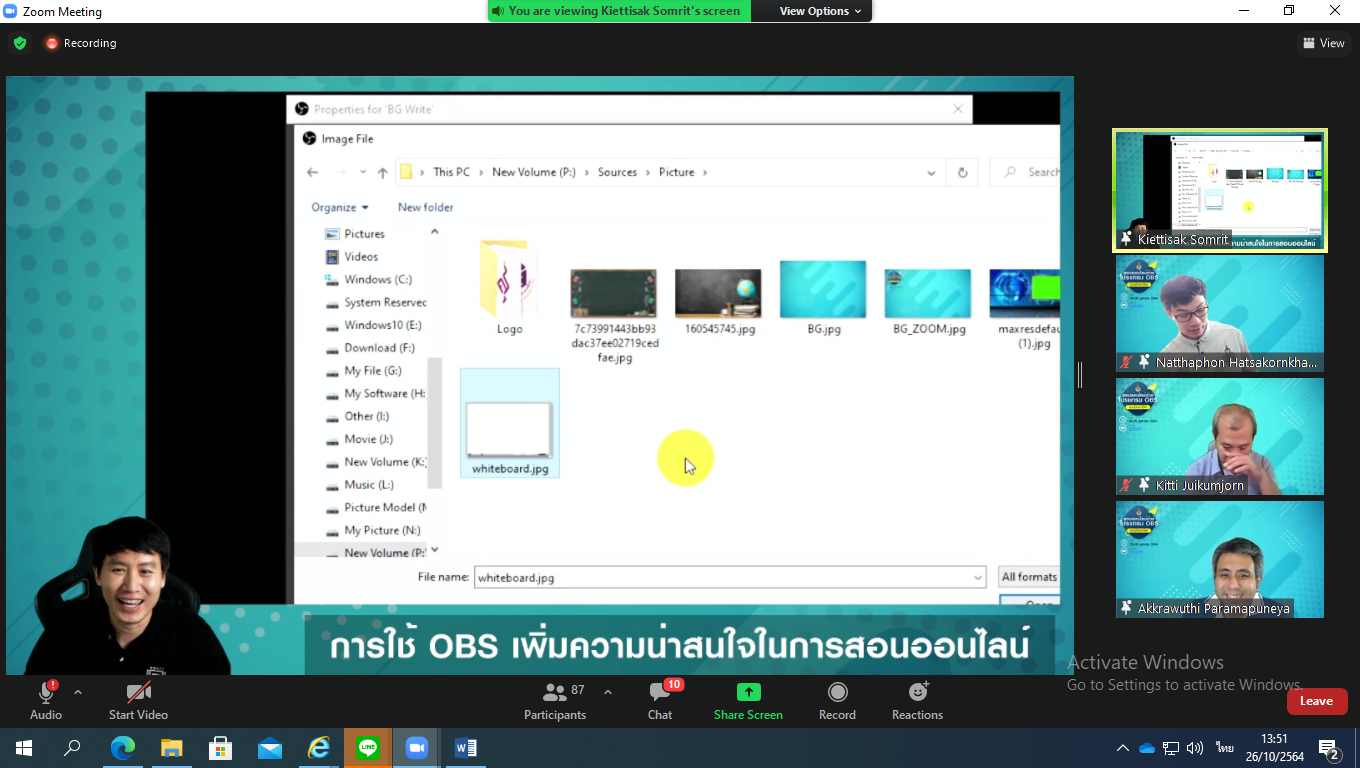Click the up-one-level arrow in the file dialog

[x=382, y=172]
